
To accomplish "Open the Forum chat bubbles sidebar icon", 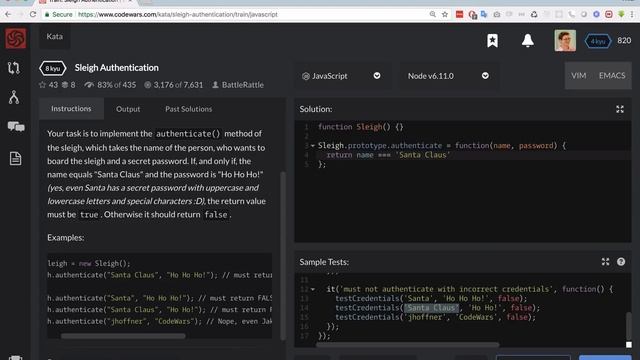I will click(16, 127).
